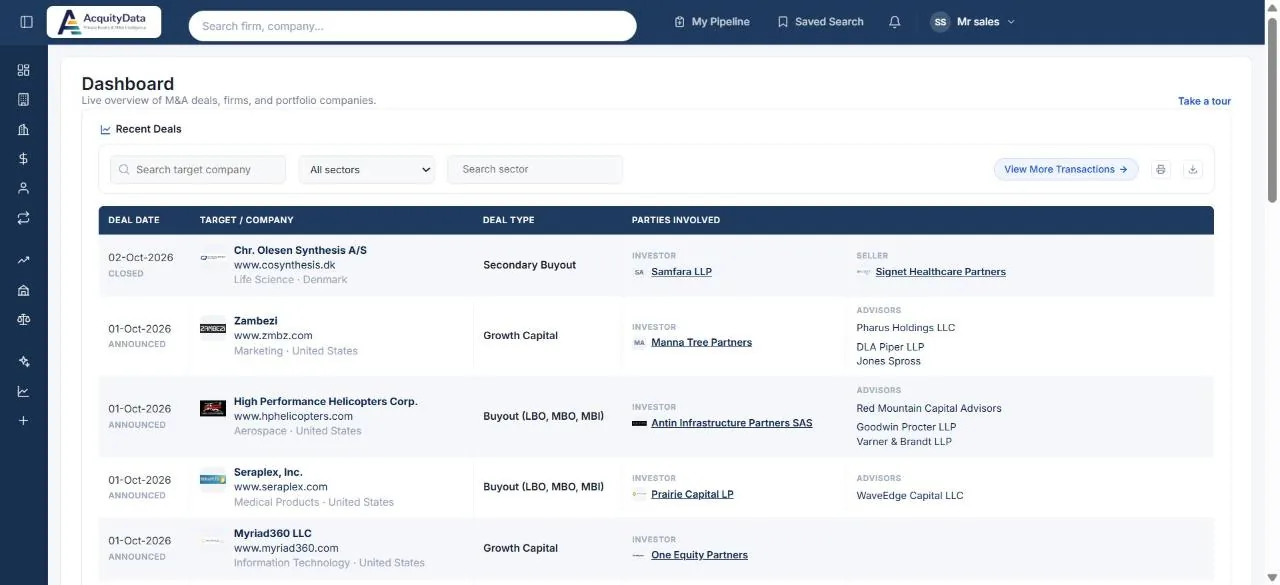Screen dimensions: 1280x585
Task: Click the Goodwin Procter LLP advisor
Action: tap(907, 427)
